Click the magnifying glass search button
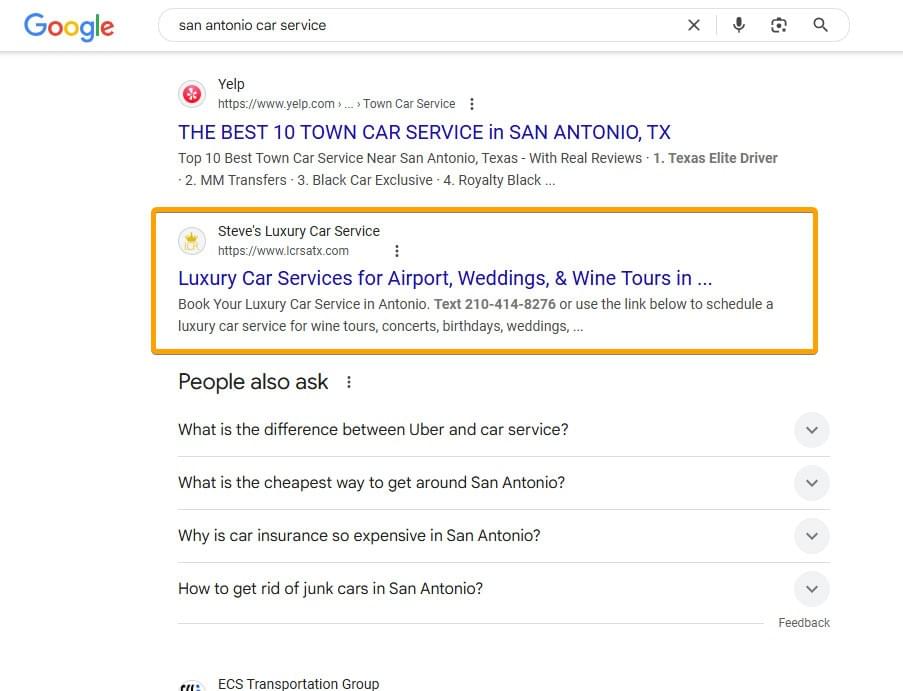The image size is (903, 691). 821,25
